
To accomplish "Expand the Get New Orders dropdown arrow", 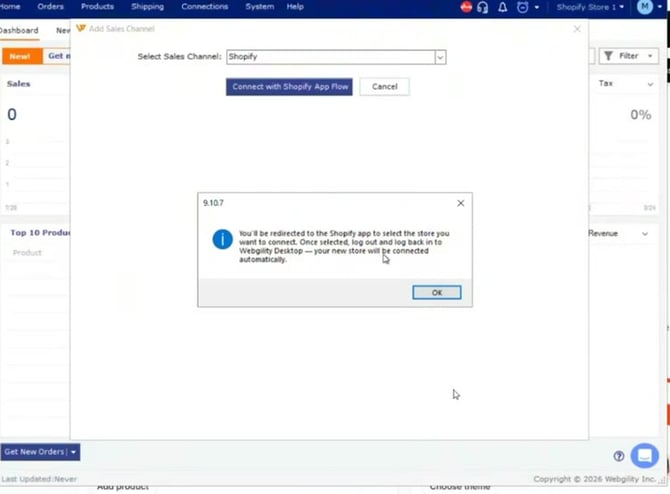I will (x=73, y=452).
